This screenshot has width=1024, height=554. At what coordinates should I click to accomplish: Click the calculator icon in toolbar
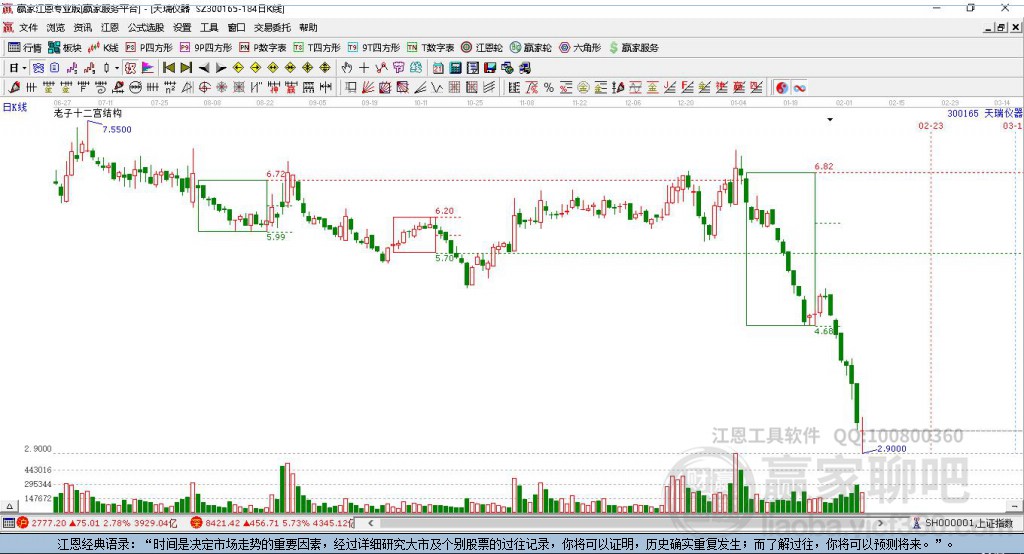455,68
